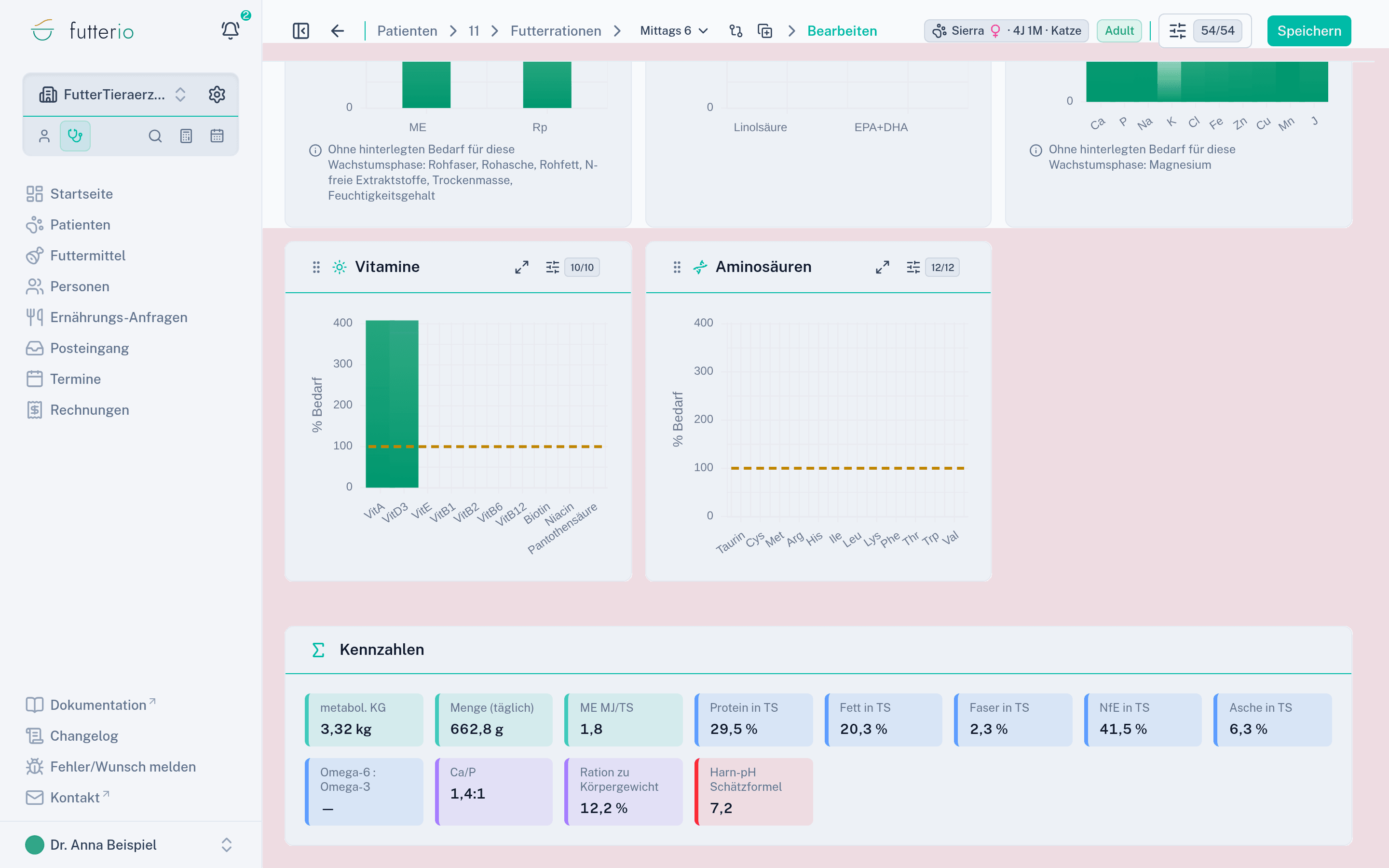This screenshot has height=868, width=1389.
Task: Open practice settings gear
Action: (217, 95)
